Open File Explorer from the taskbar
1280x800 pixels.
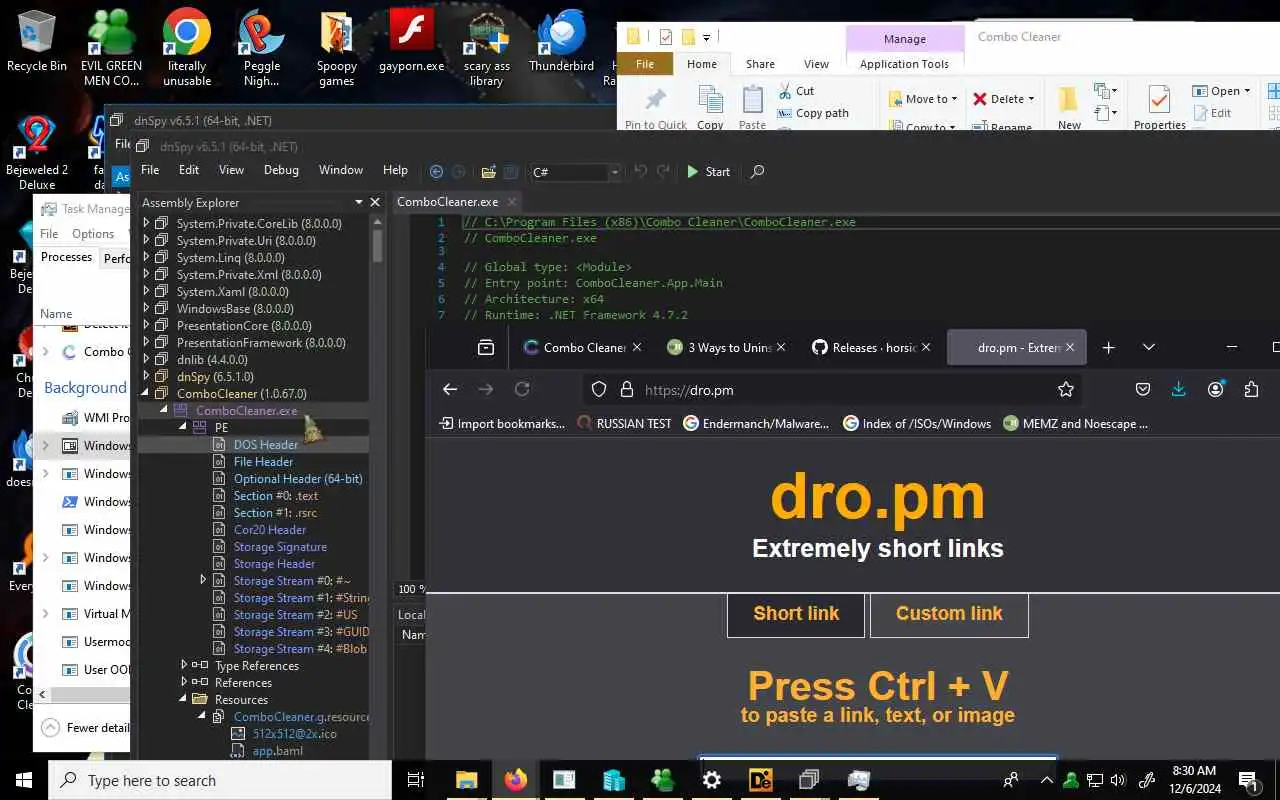pyautogui.click(x=467, y=780)
